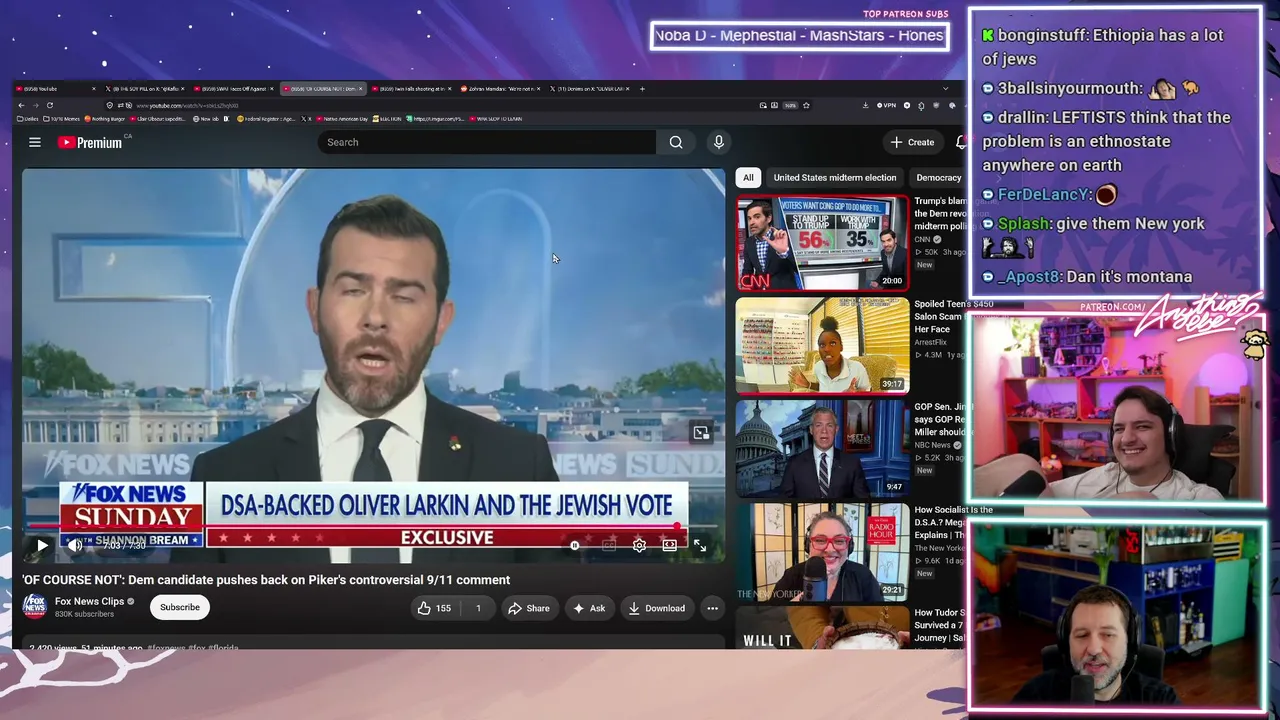Focus the YouTube search box
The height and width of the screenshot is (720, 1280).
tap(487, 142)
